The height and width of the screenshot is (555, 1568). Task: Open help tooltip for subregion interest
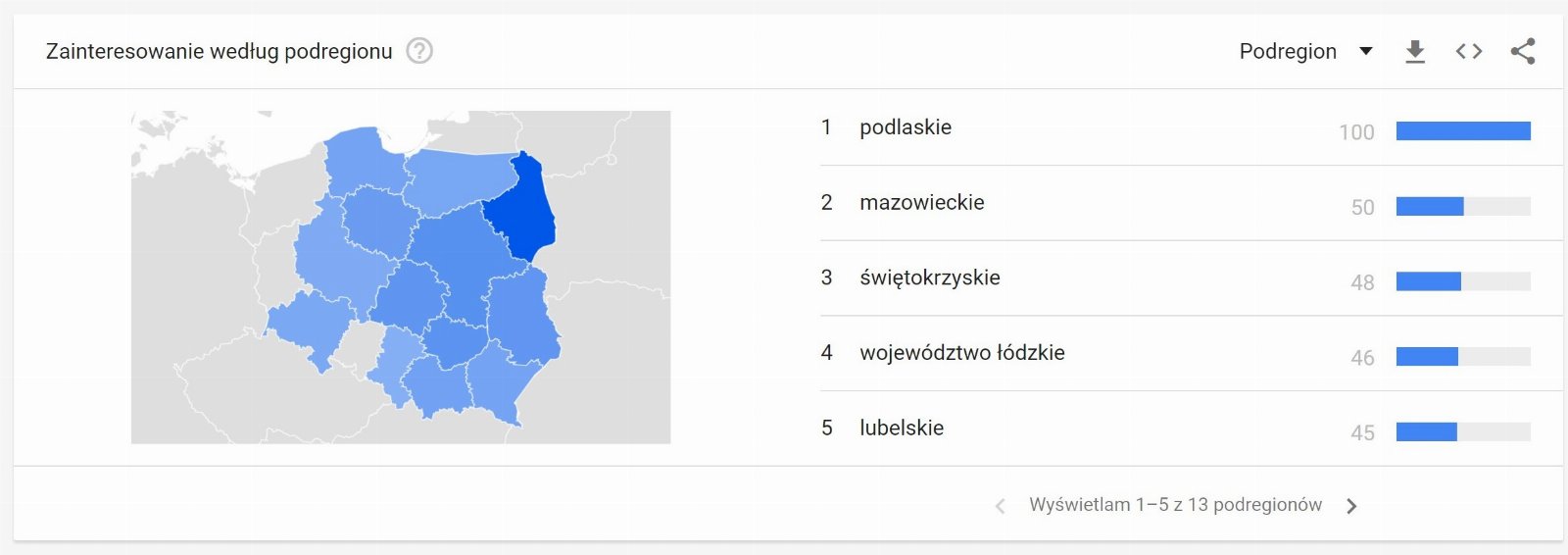pos(419,51)
